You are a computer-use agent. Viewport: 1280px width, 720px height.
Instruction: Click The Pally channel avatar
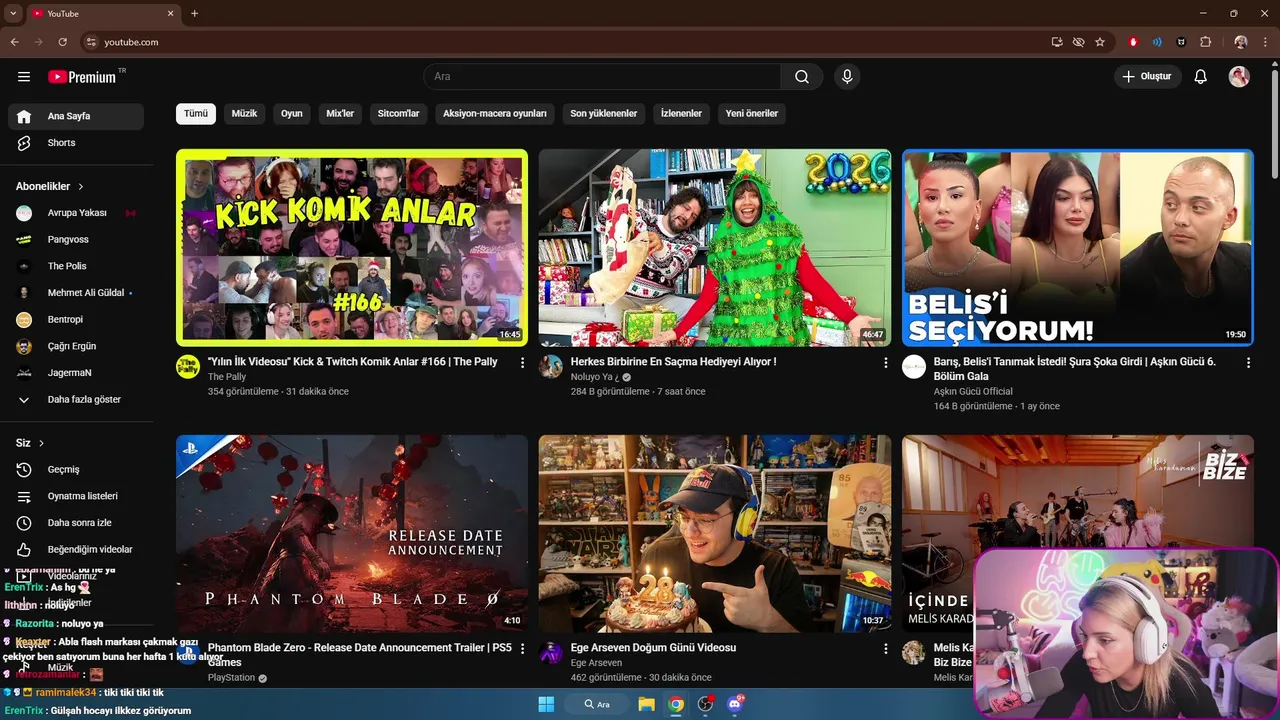click(188, 366)
